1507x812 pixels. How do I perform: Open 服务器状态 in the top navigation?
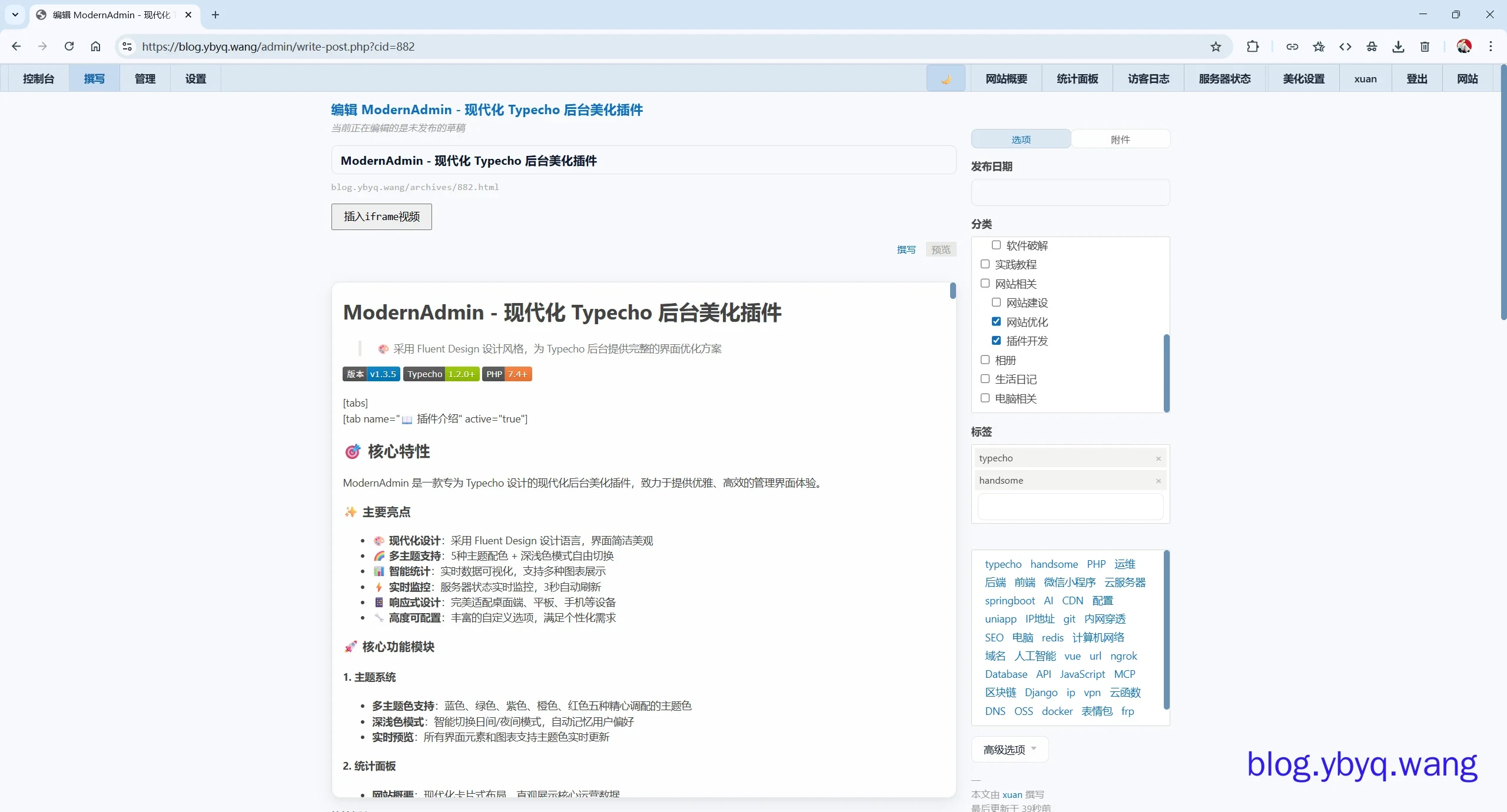[1225, 79]
